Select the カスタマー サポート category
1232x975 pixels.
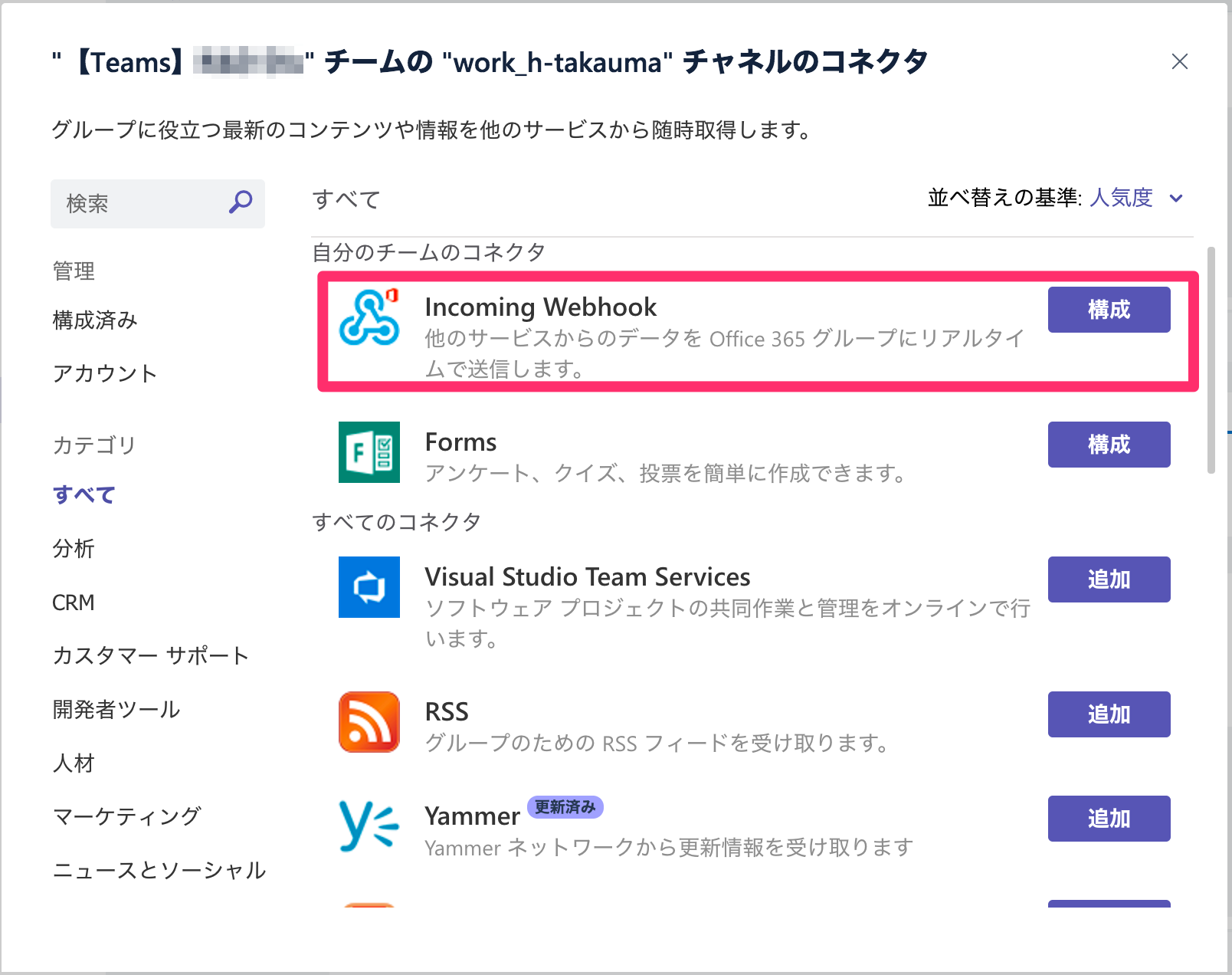[x=151, y=656]
